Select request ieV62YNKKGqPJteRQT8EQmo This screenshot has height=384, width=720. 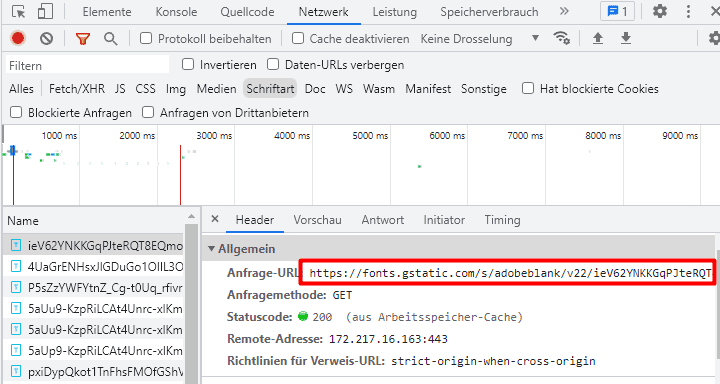[94, 246]
